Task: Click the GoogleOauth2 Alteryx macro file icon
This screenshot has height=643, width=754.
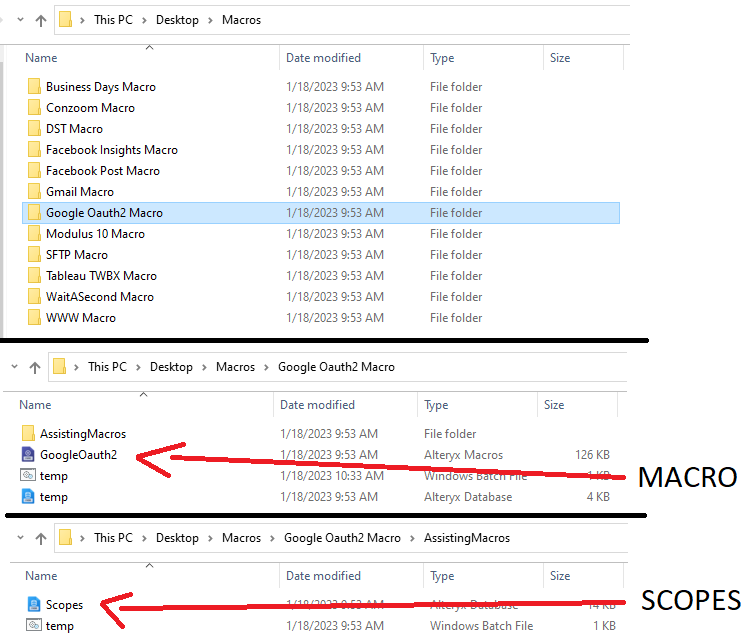Action: tap(28, 454)
